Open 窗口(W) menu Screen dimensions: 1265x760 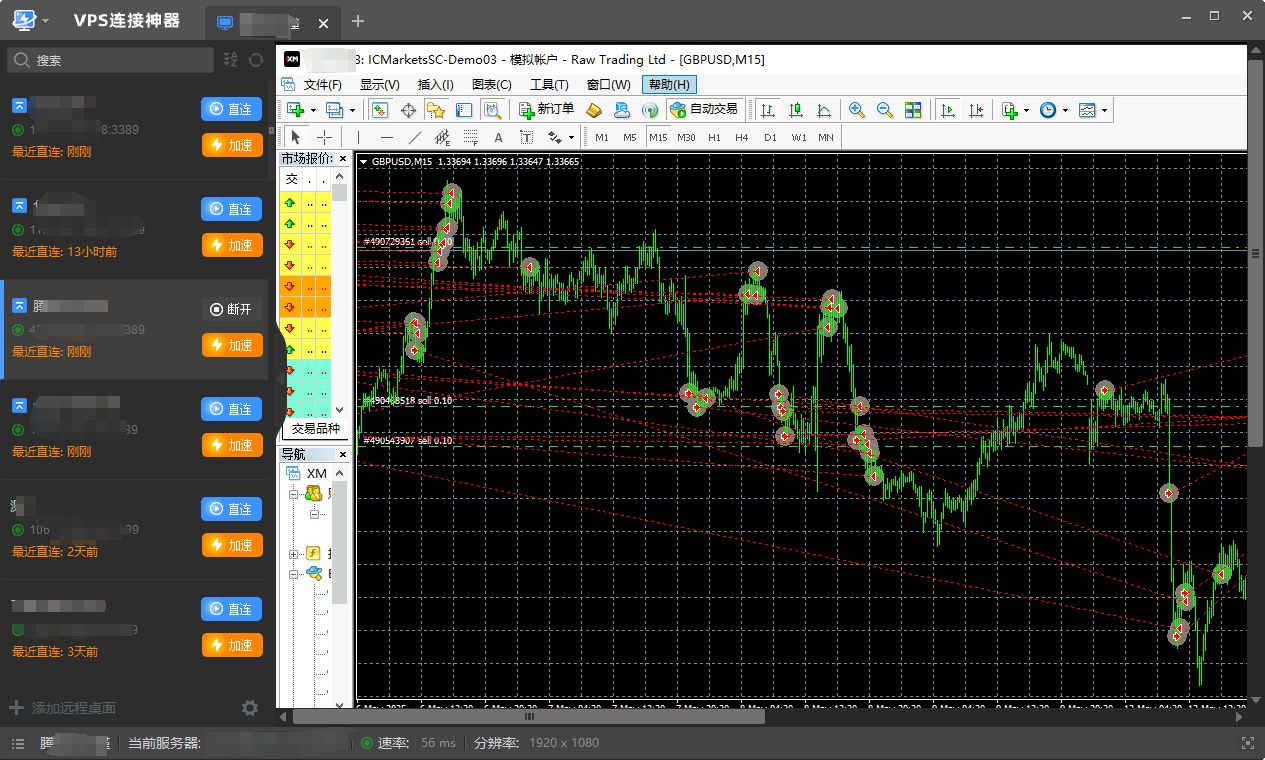pos(608,85)
